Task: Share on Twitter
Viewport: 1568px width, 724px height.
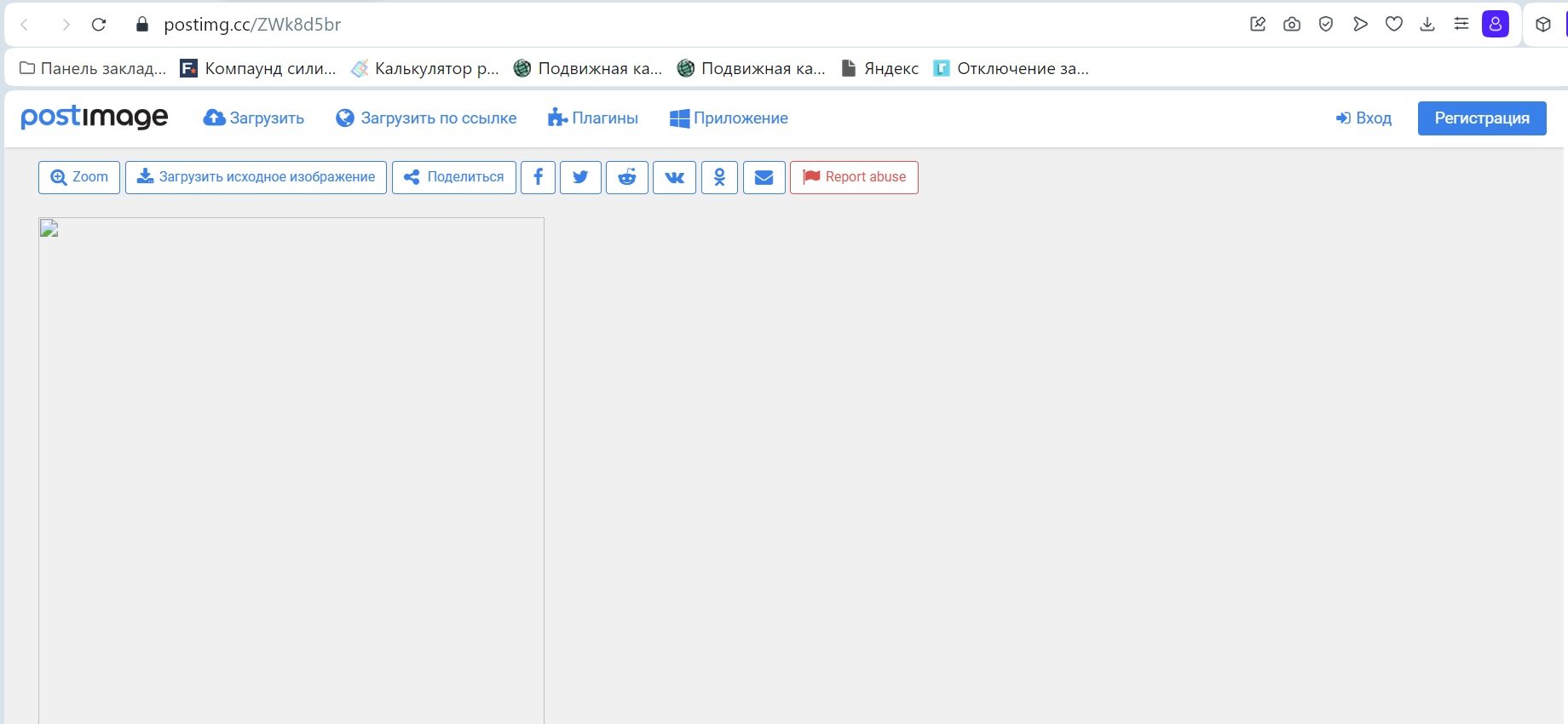Action: click(580, 177)
